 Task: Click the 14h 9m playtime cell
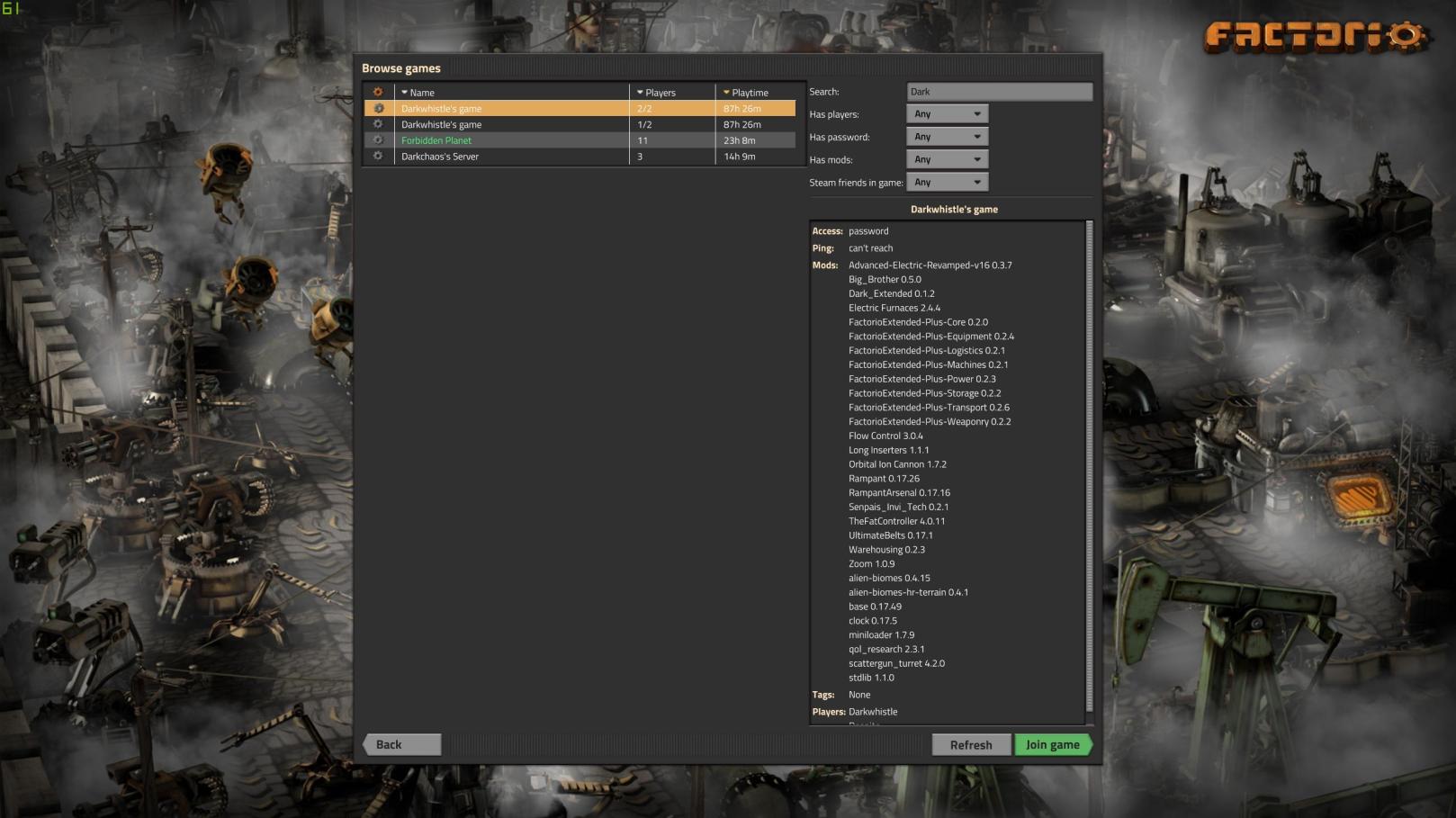point(740,157)
